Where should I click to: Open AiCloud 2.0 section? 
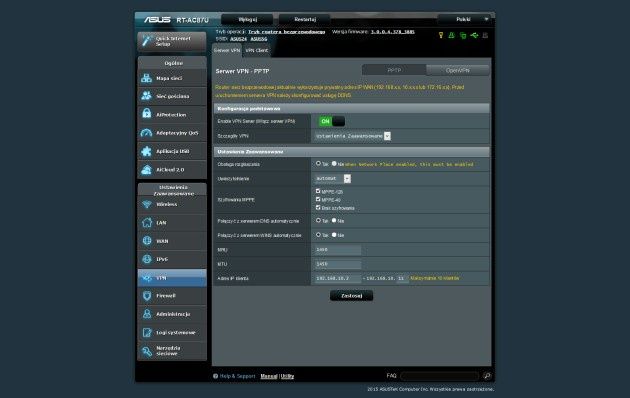pyautogui.click(x=172, y=169)
